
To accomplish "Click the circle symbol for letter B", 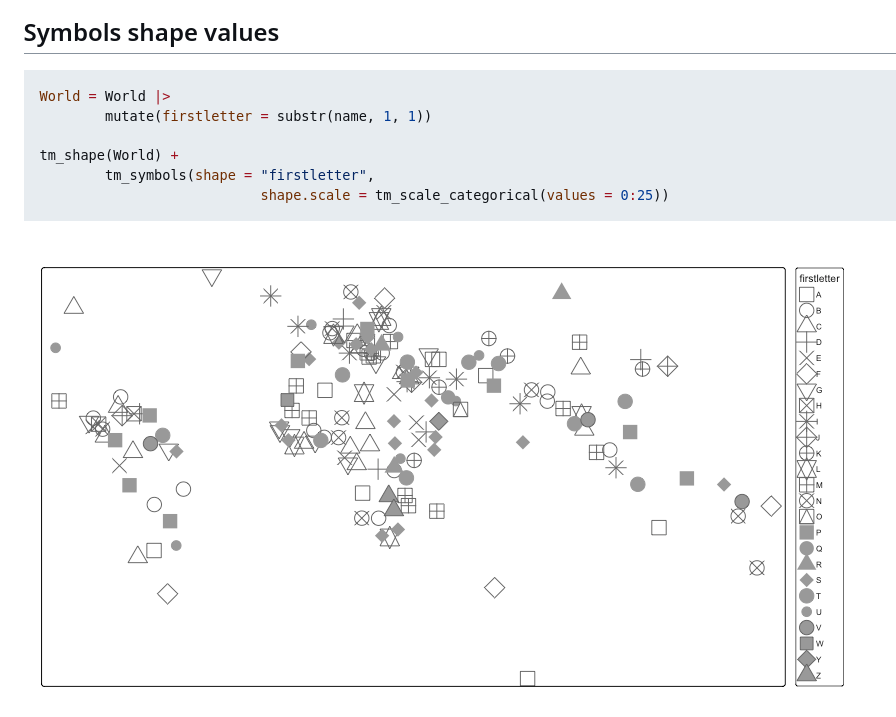I will coord(806,310).
